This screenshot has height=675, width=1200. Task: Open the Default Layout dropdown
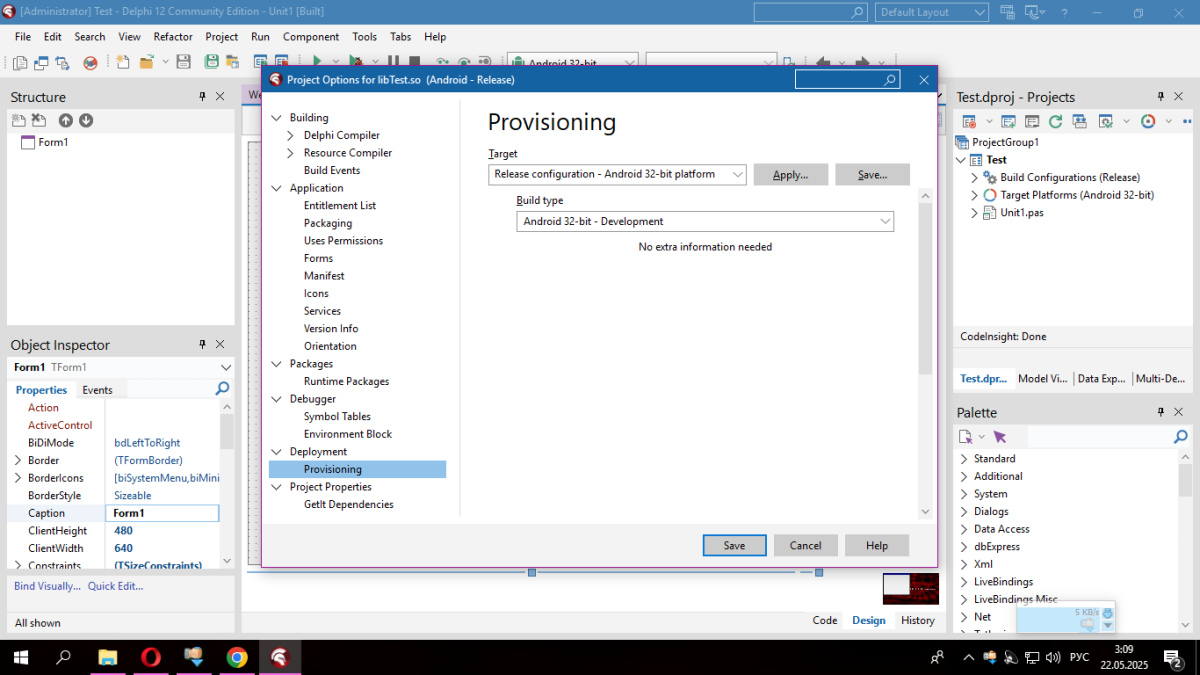981,12
